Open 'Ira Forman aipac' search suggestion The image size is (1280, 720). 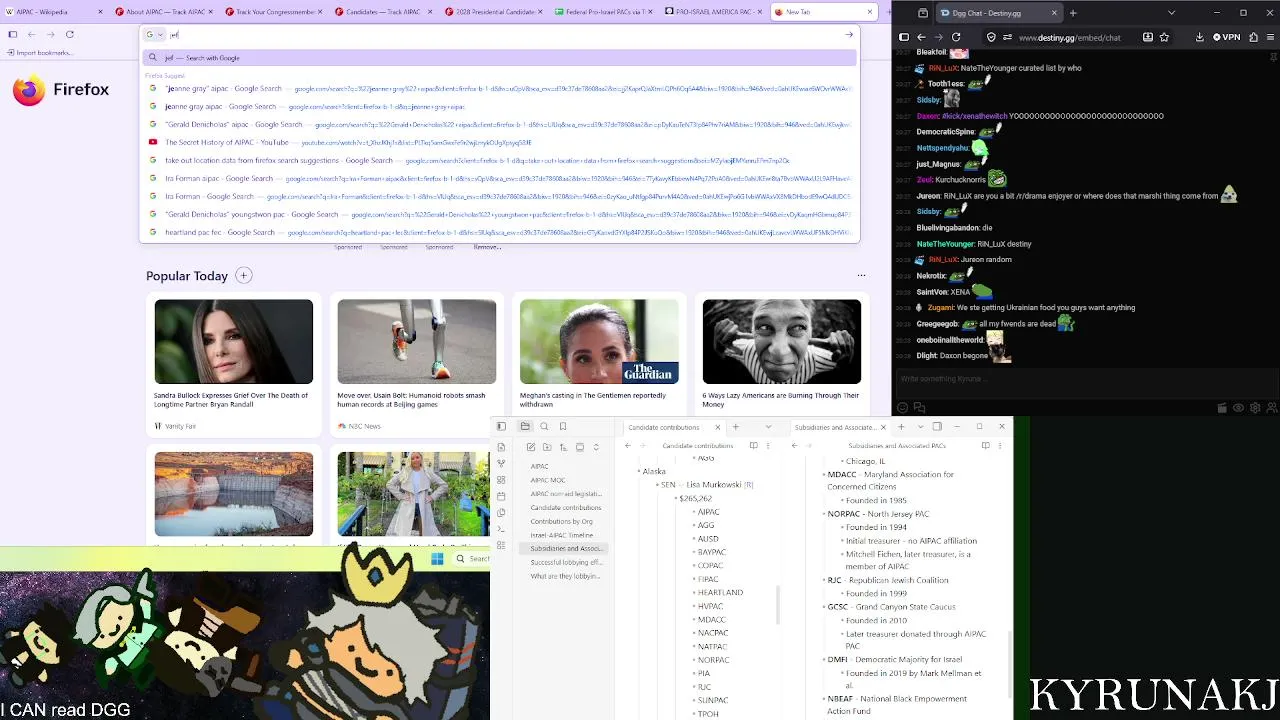(500, 178)
